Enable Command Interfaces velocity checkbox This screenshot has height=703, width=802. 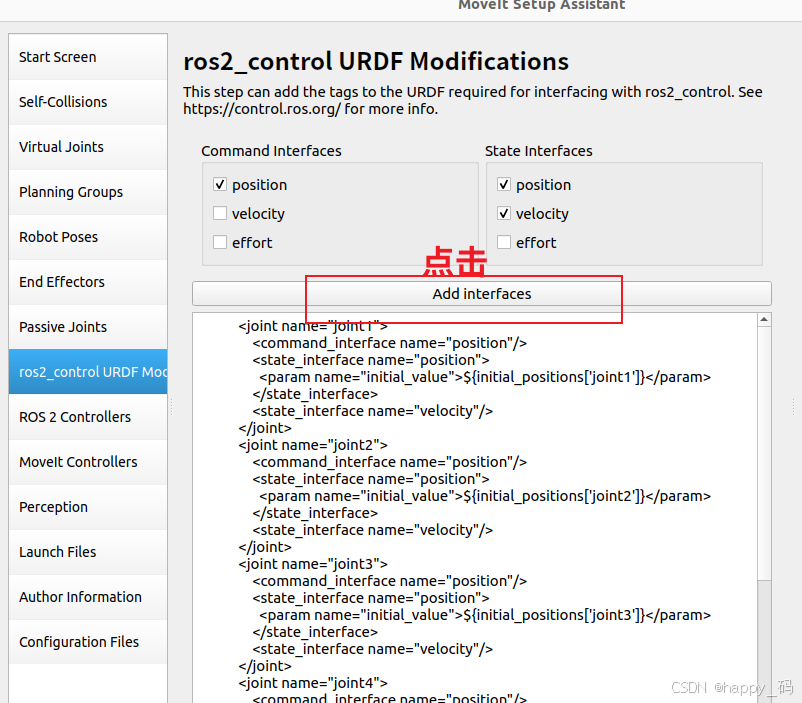point(220,213)
